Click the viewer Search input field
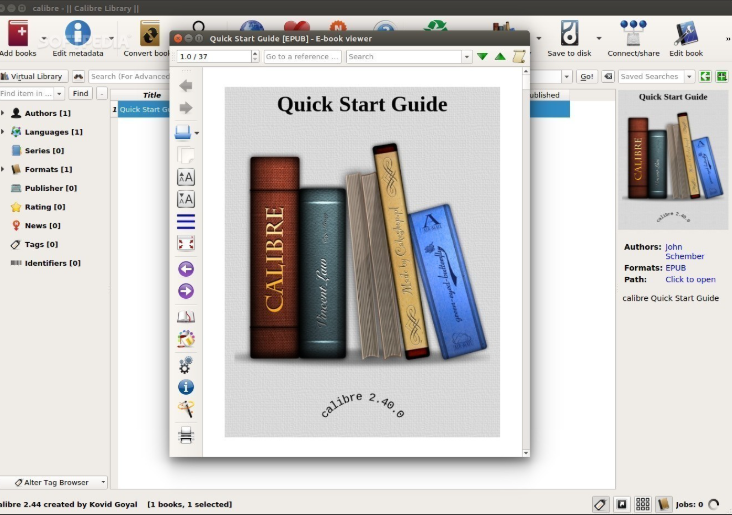 coord(404,56)
